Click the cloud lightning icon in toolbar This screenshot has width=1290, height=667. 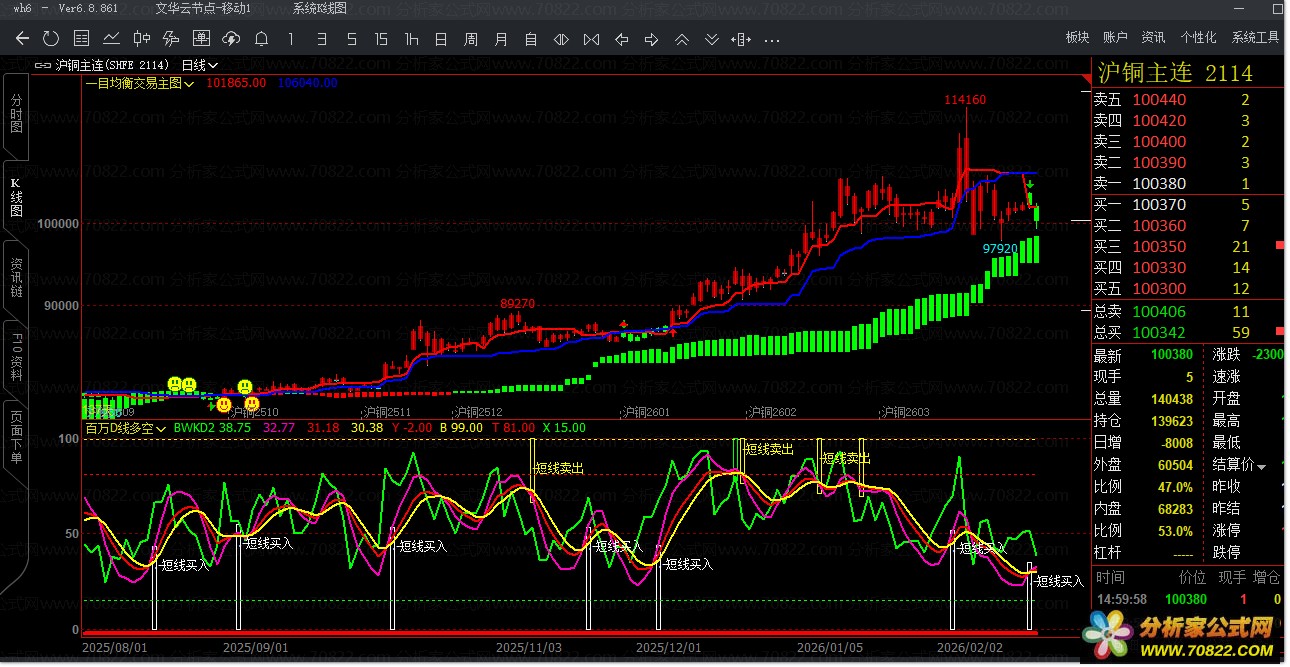click(231, 39)
